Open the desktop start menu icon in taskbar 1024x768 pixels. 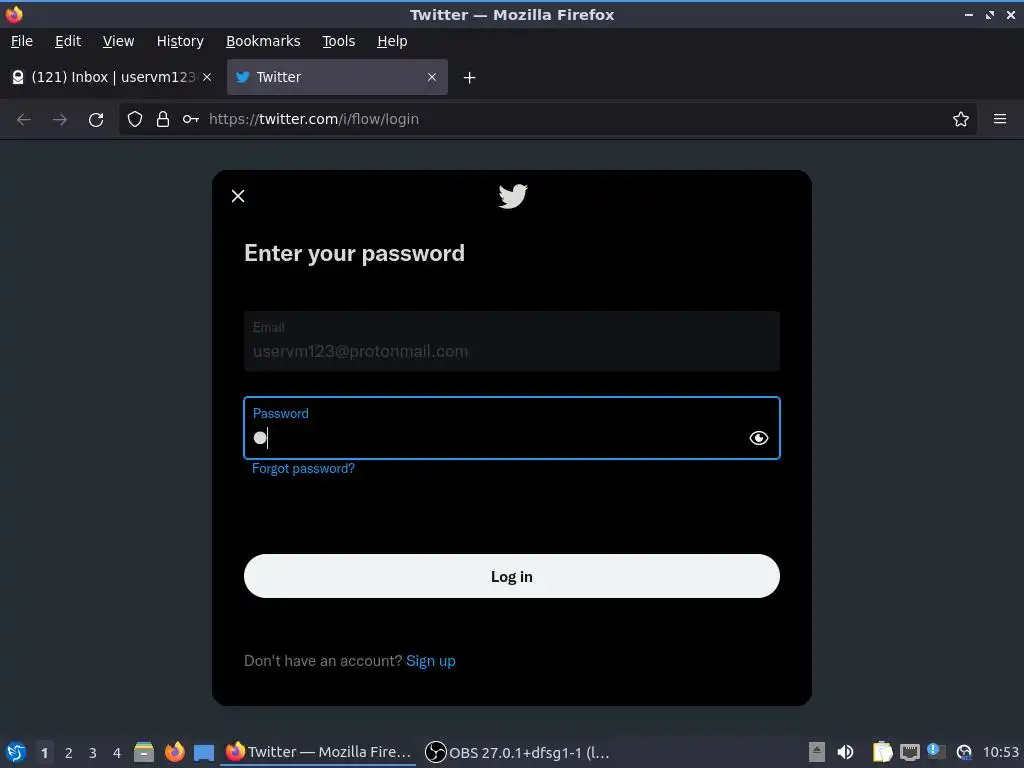point(16,752)
